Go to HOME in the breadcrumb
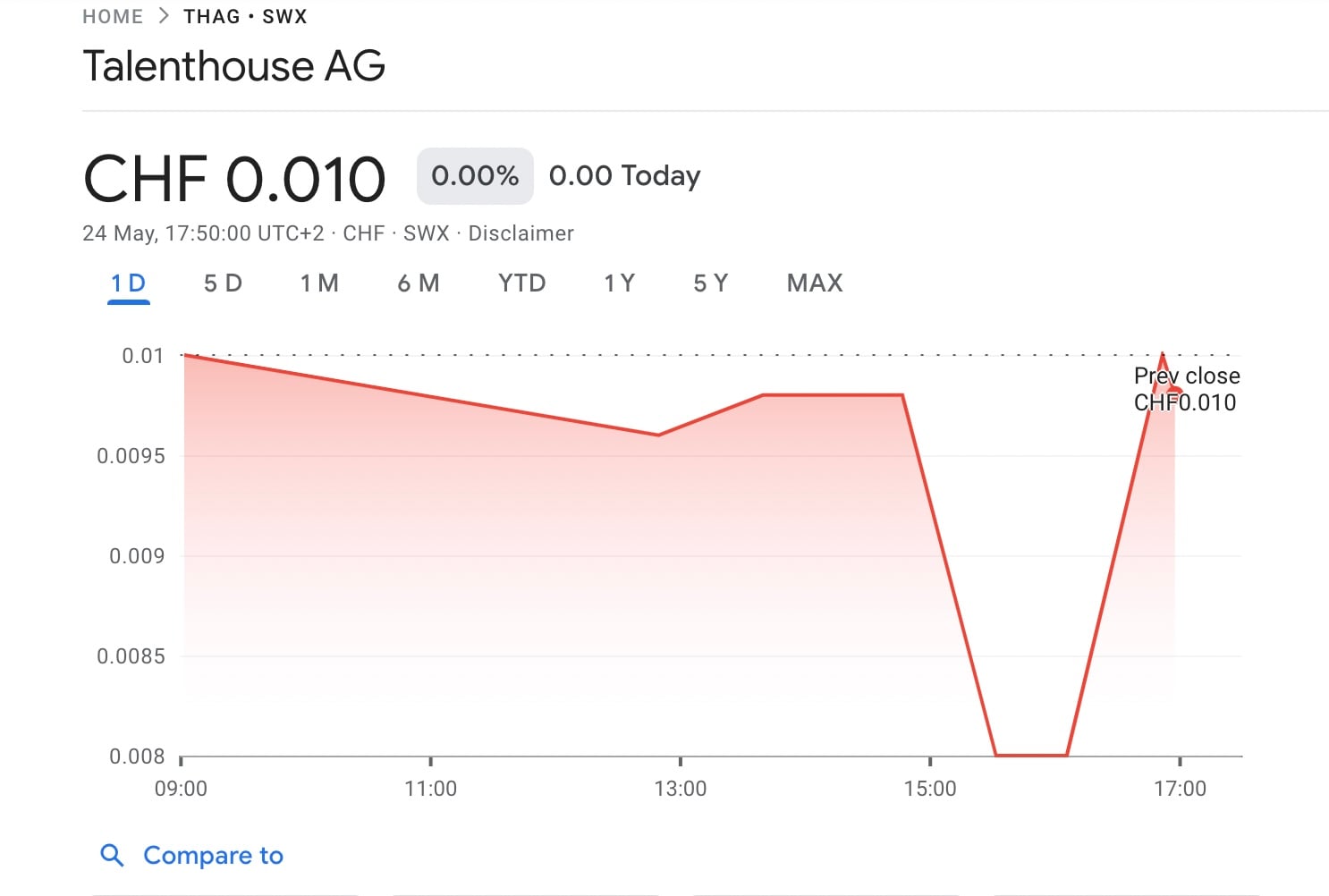Screen dimensions: 1329x896 (113, 16)
